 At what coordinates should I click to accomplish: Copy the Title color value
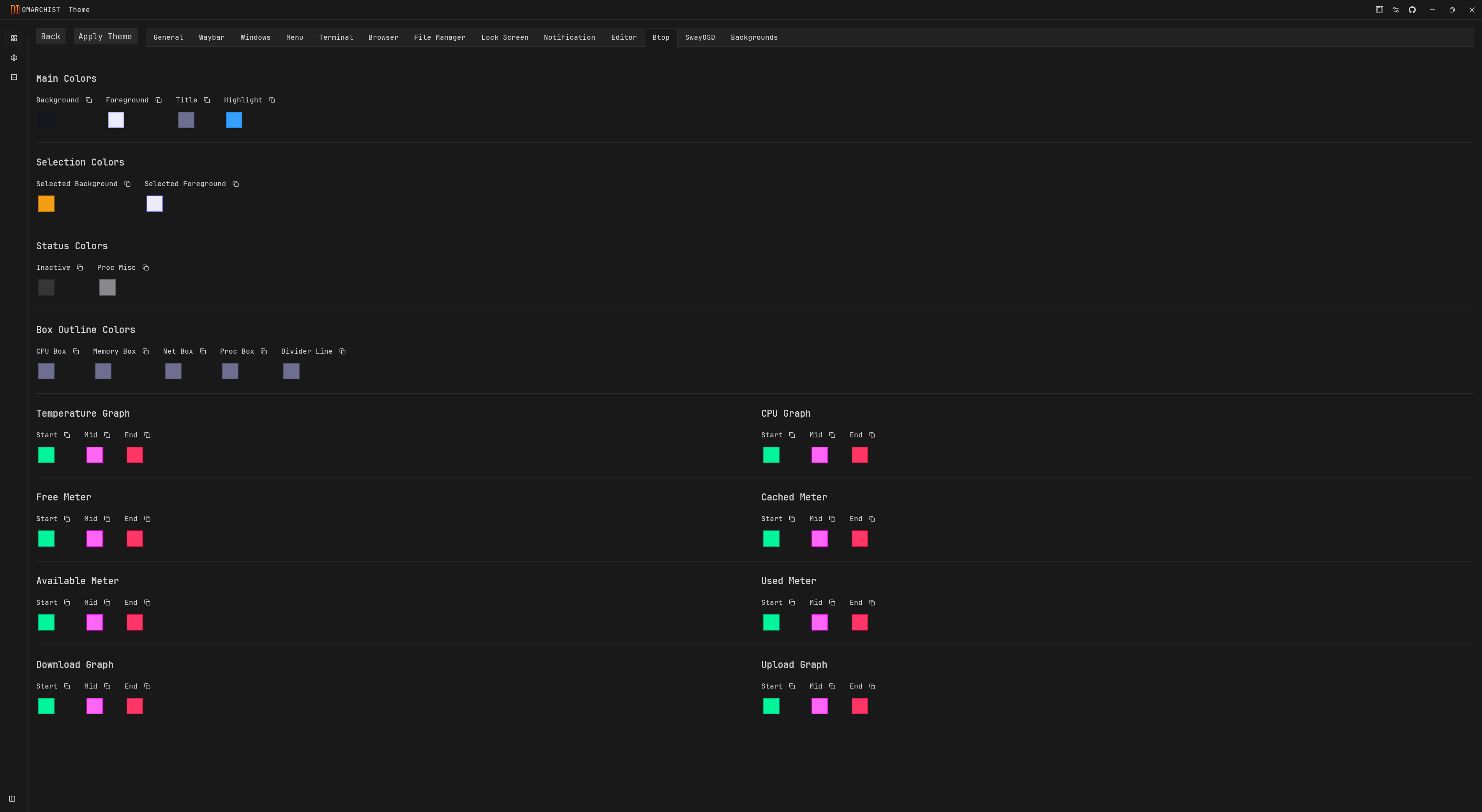(x=206, y=100)
